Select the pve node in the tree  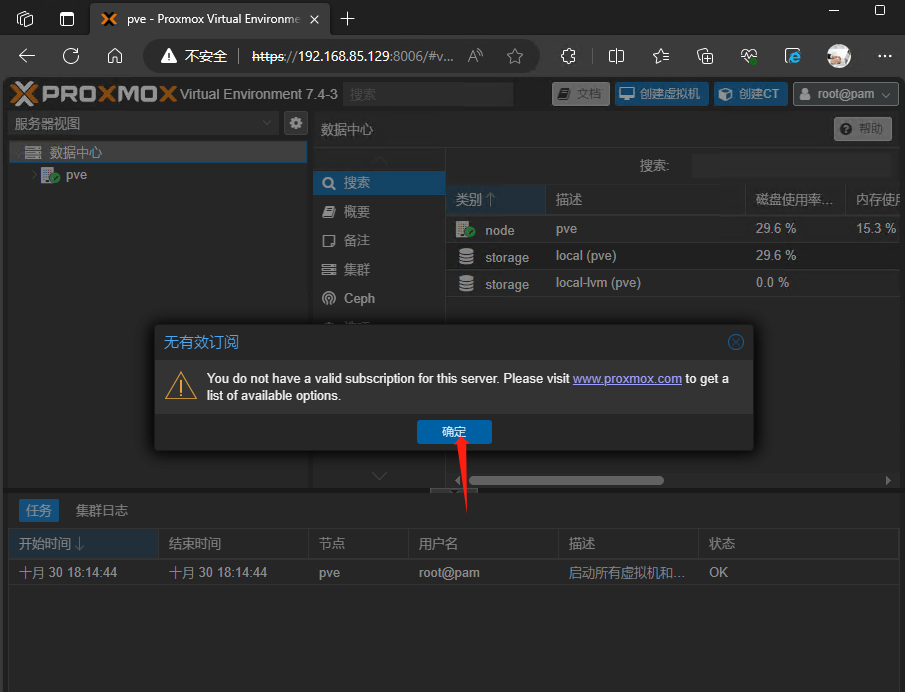pos(76,175)
